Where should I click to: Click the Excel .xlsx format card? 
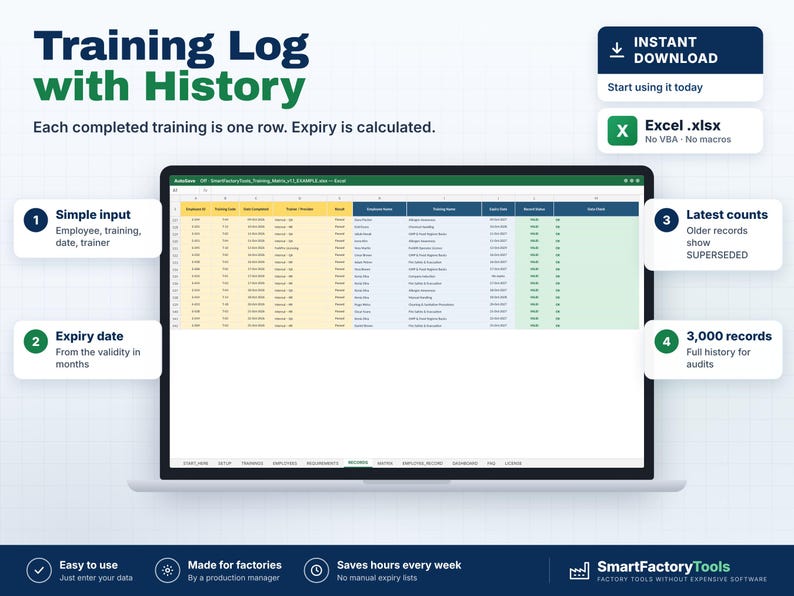680,131
